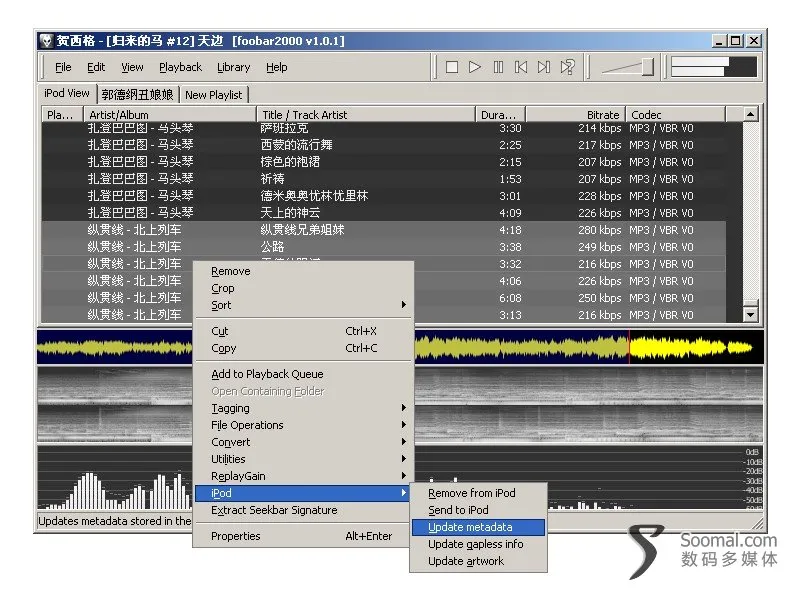This screenshot has width=800, height=600.
Task: Open the Edit menu
Action: (x=96, y=67)
